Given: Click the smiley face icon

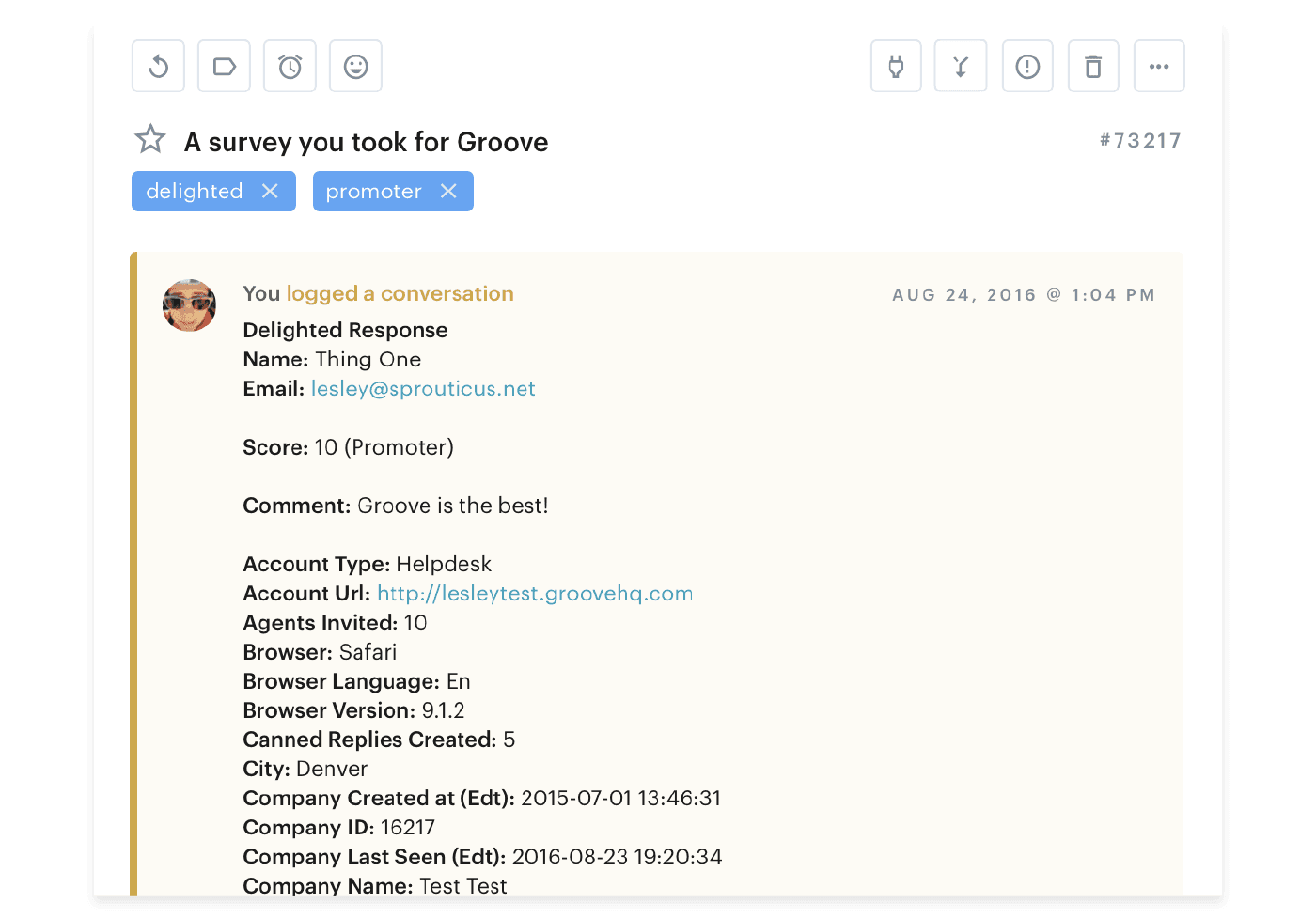Looking at the screenshot, I should 355,67.
